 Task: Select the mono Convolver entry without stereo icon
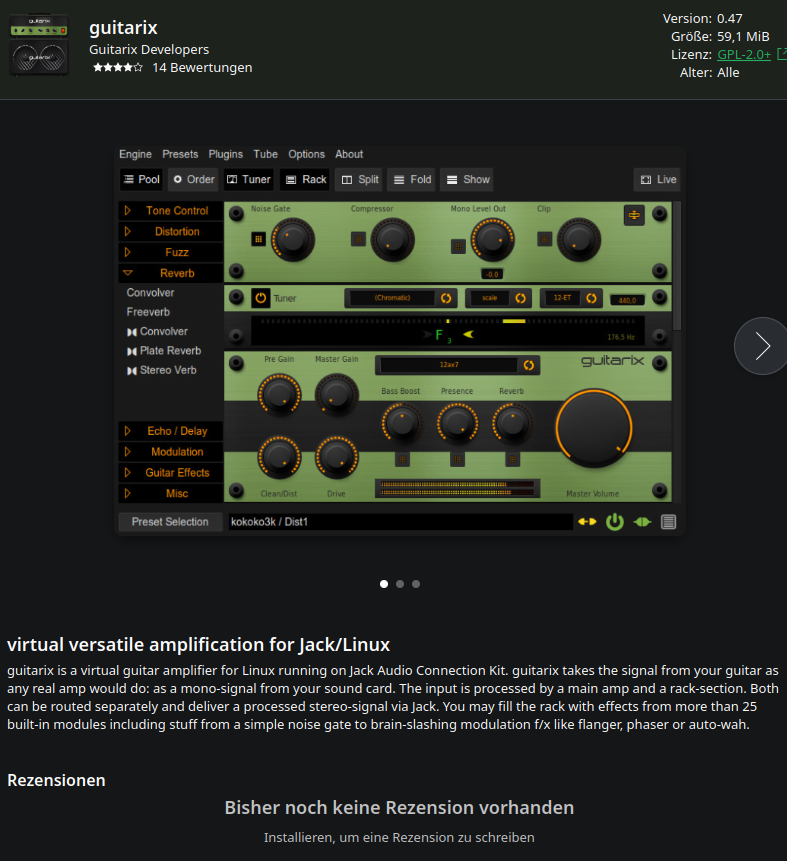[x=150, y=293]
